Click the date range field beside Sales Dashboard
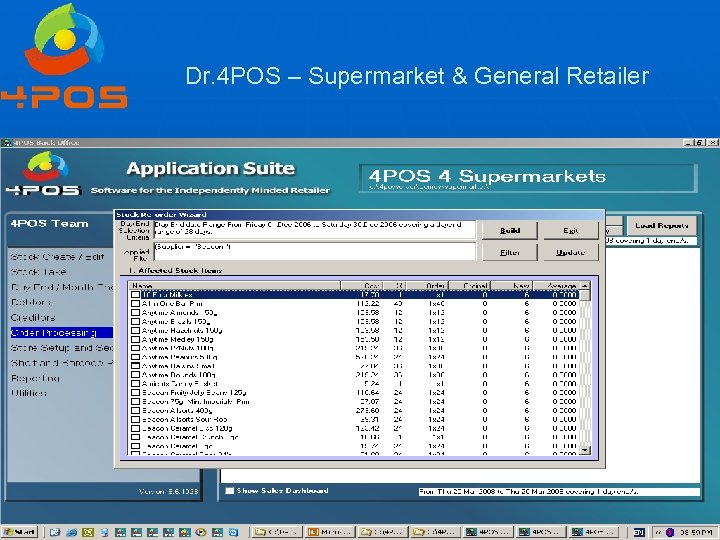The width and height of the screenshot is (720, 540). [559, 491]
